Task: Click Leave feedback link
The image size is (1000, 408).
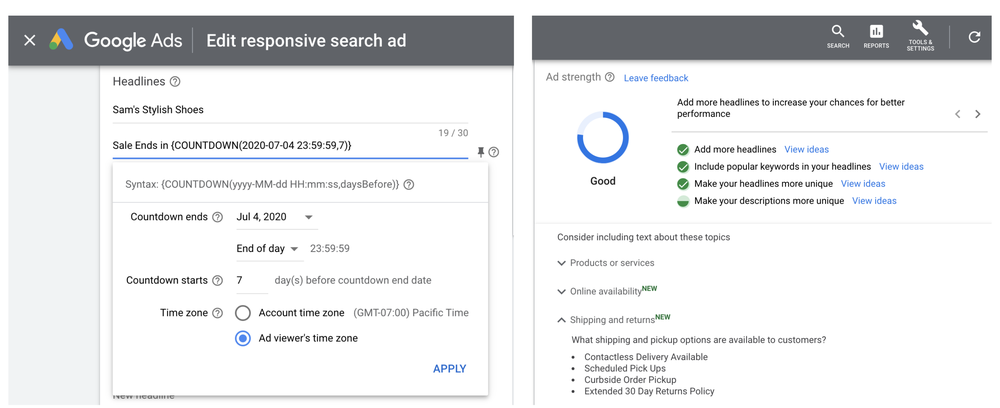Action: coord(656,78)
